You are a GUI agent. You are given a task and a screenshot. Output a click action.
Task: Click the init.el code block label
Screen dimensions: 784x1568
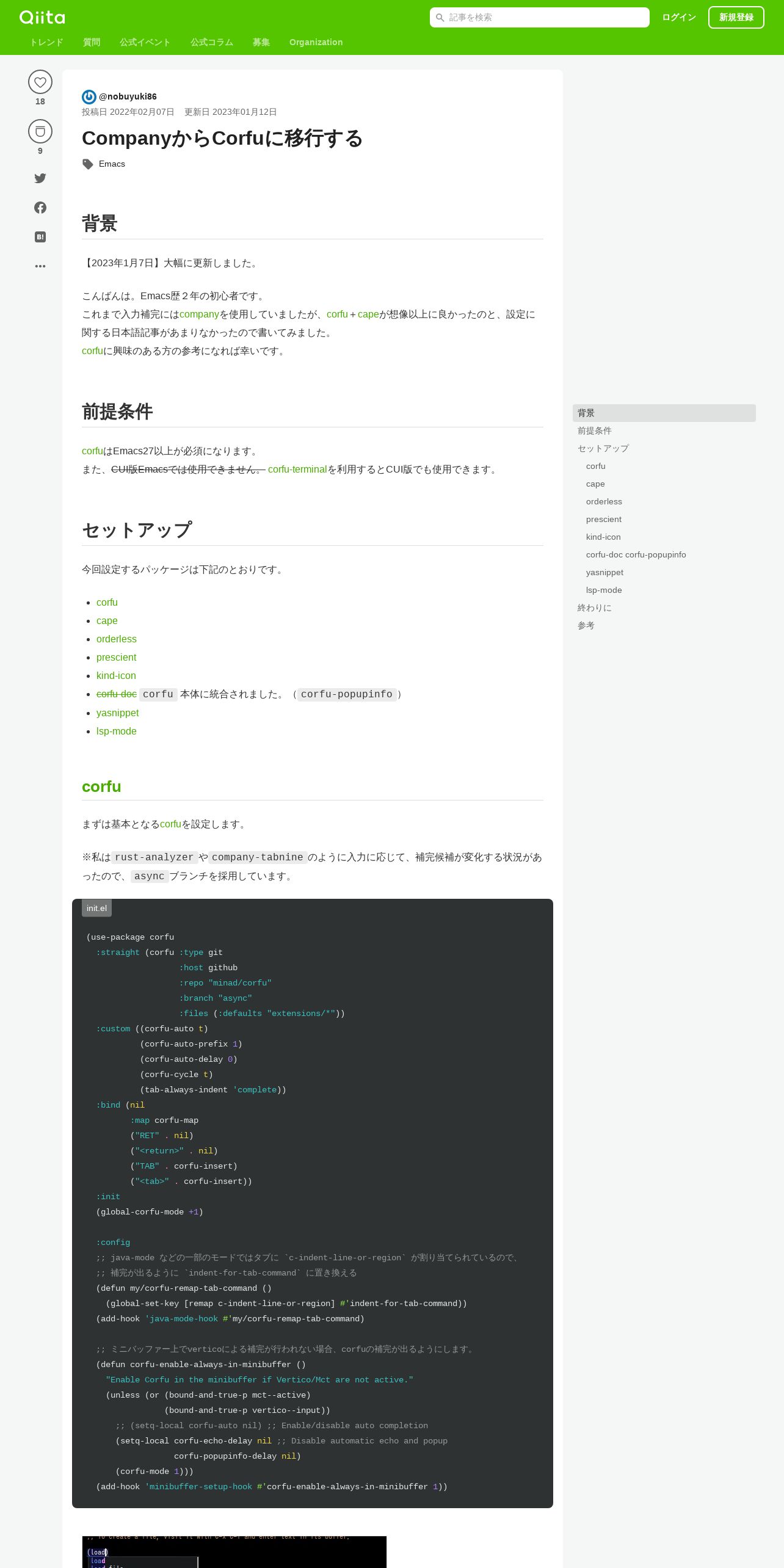click(96, 908)
